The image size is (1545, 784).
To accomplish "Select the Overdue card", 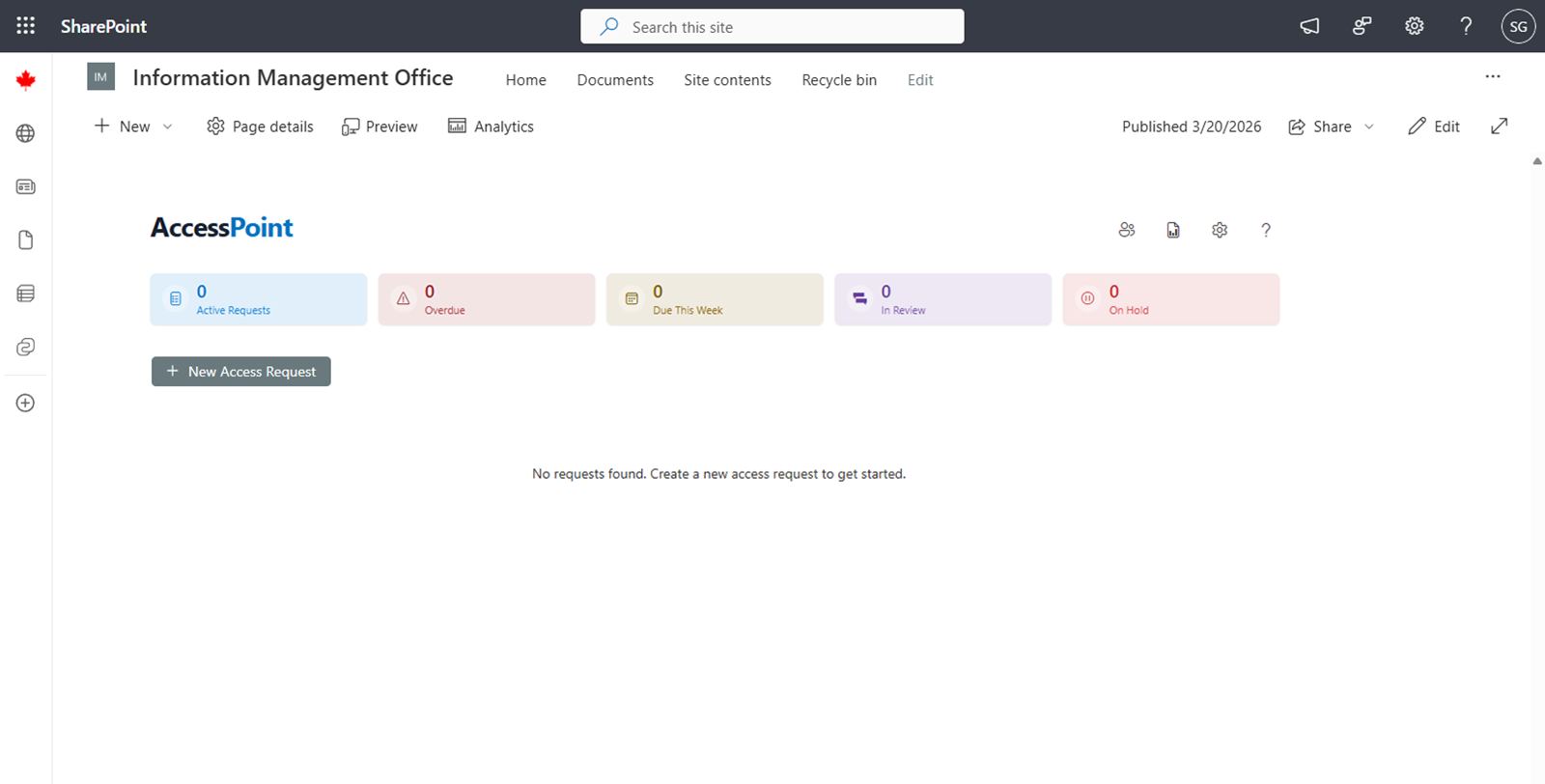I will (x=487, y=299).
